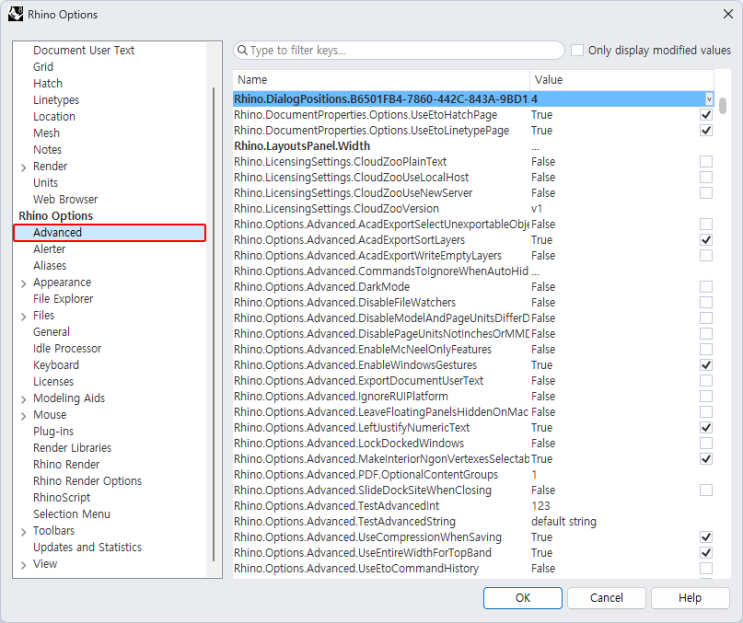Viewport: 743px width, 623px height.
Task: Click the TestAdvancedInt value 123
Action: (x=541, y=506)
